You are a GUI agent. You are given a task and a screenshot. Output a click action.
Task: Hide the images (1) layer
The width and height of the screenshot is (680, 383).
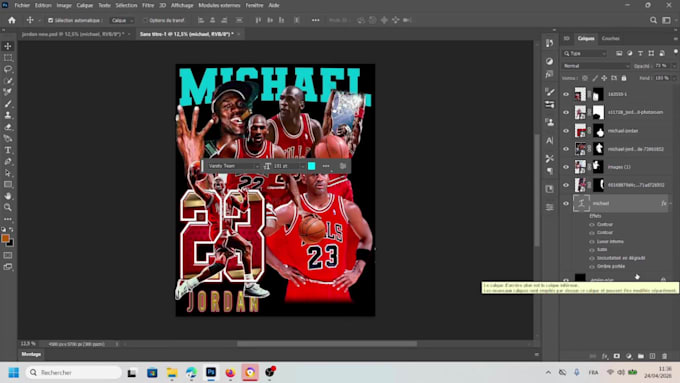coord(566,167)
